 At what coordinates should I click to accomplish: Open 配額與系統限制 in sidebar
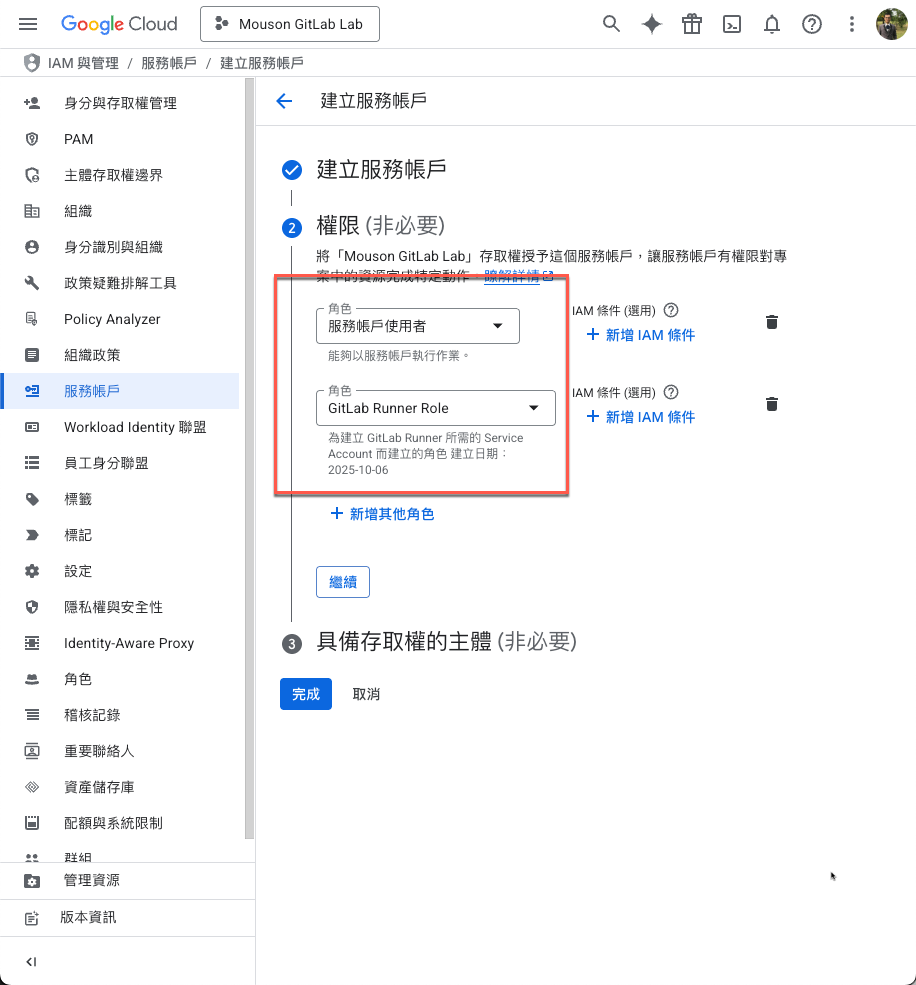pyautogui.click(x=119, y=823)
